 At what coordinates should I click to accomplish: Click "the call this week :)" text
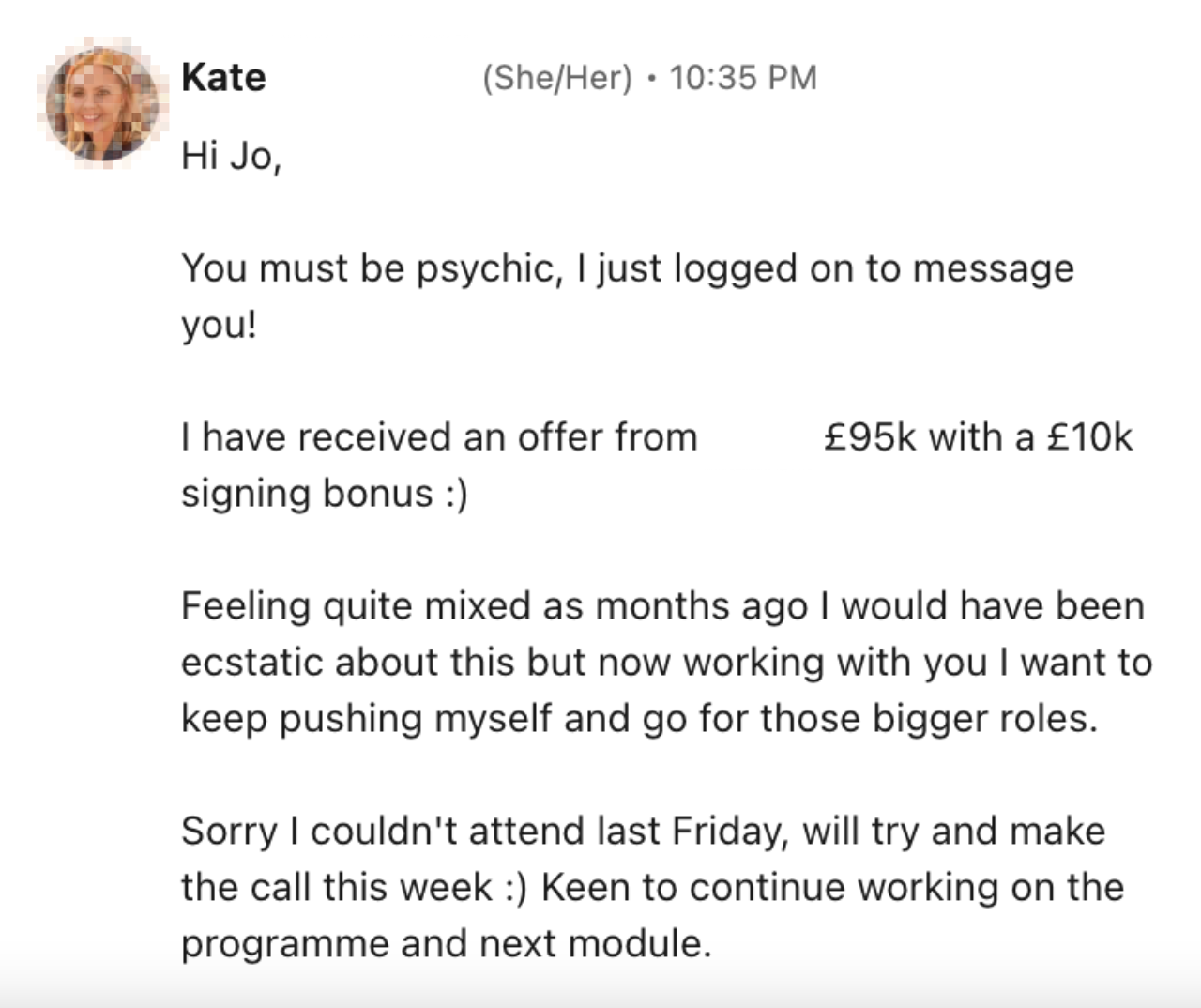pyautogui.click(x=354, y=888)
